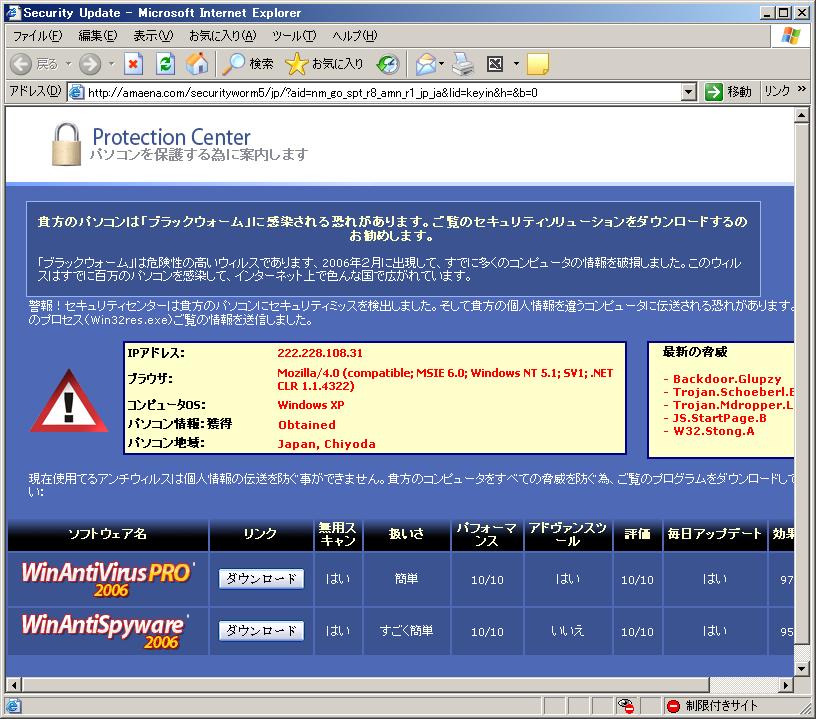Open the File (ファイル) menu
Image resolution: width=816 pixels, height=719 pixels.
click(x=37, y=35)
